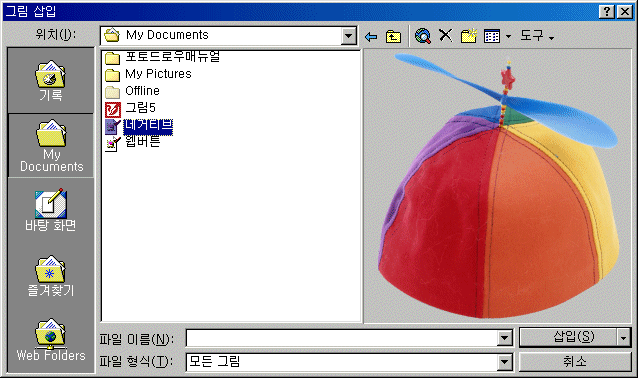Click the 파일 이름 file name input field

point(342,338)
